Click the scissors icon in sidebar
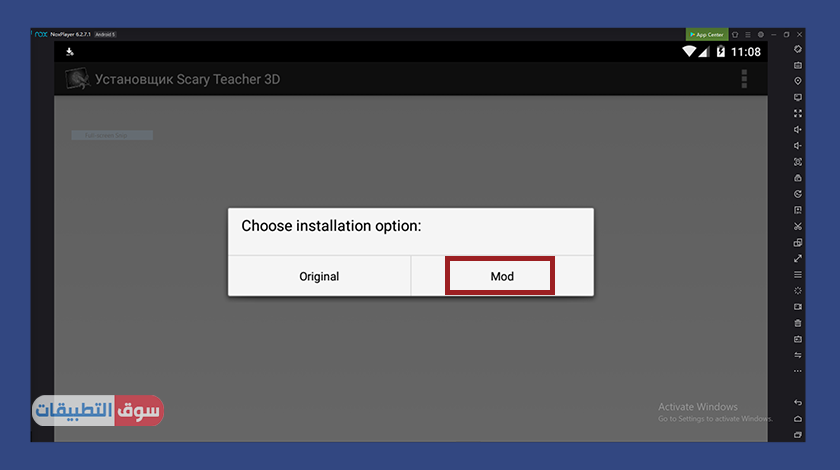Image resolution: width=840 pixels, height=470 pixels. [x=798, y=226]
